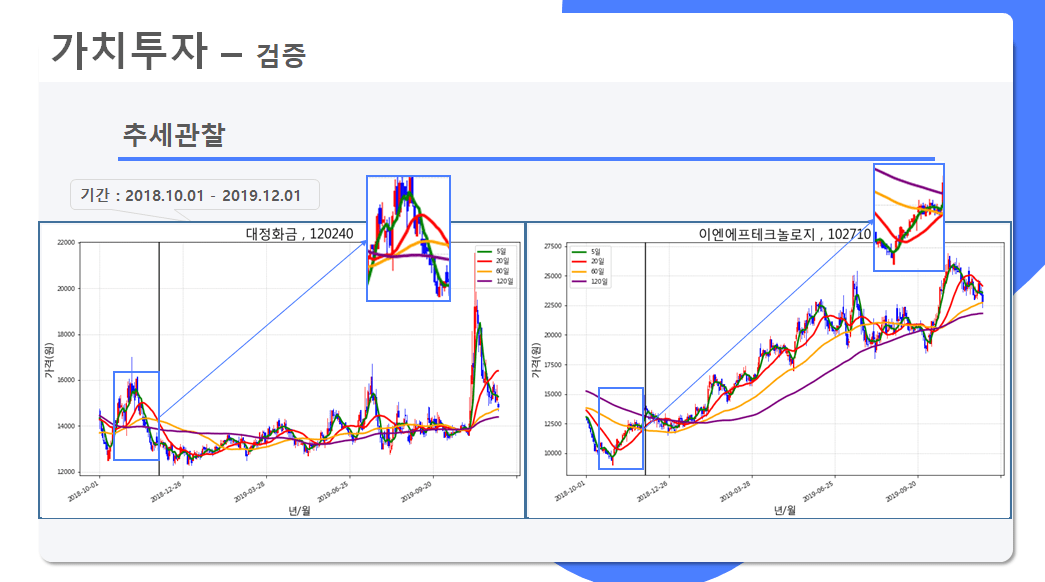Click the price spike peak in 대정화금 chart
The width and height of the screenshot is (1045, 582).
pos(476,304)
